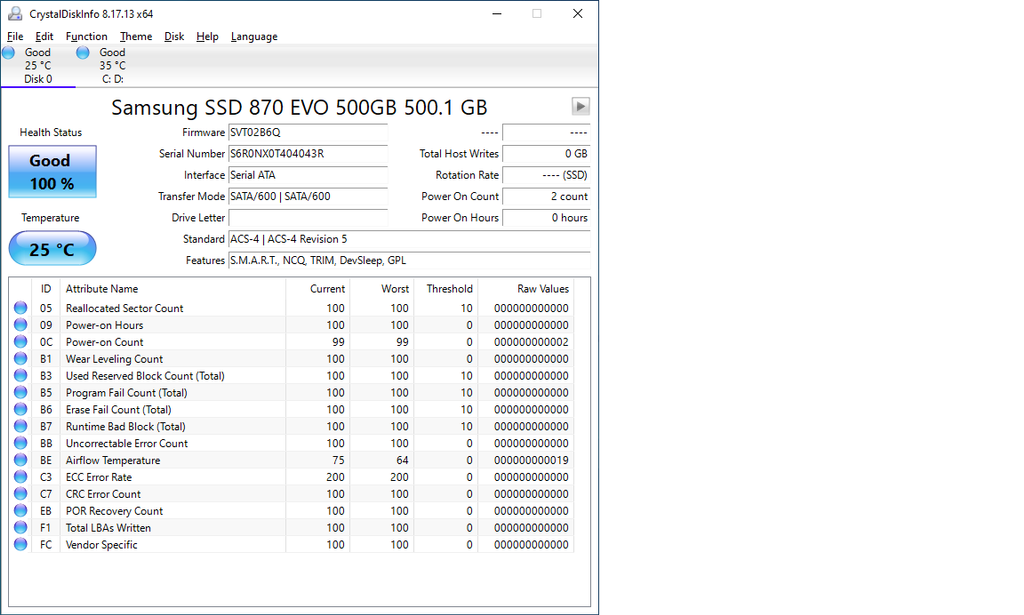Screen dimensions: 1024x615
Task: Switch to the C: D: disk tab
Action: tap(112, 66)
